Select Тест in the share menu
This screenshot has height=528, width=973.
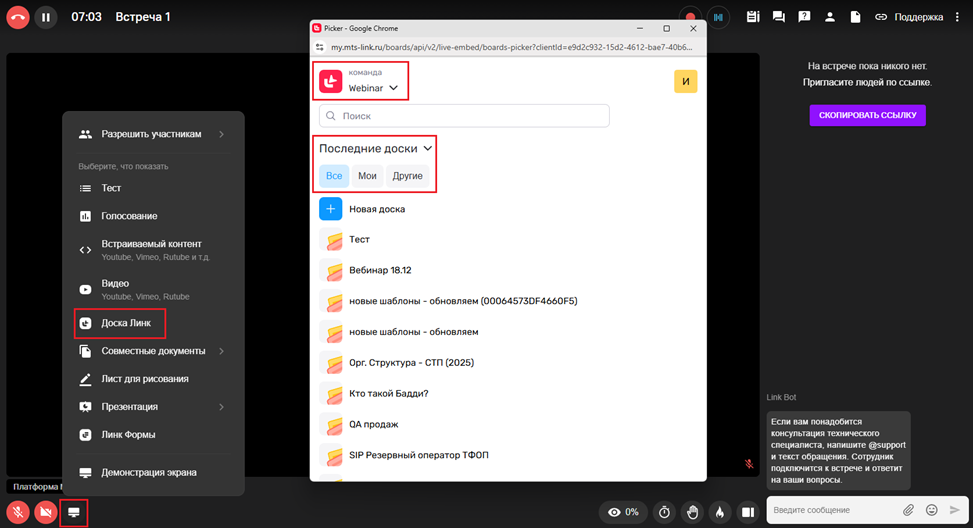[153, 188]
